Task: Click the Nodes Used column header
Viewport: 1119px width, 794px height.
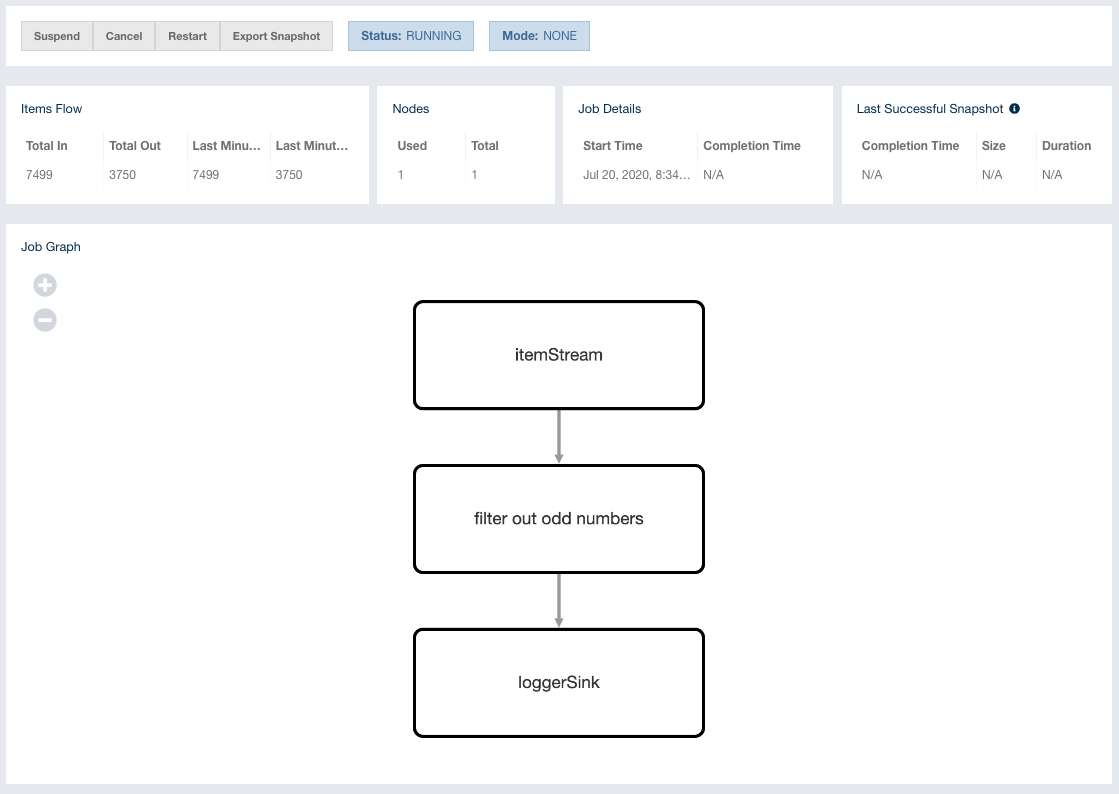Action: 412,146
